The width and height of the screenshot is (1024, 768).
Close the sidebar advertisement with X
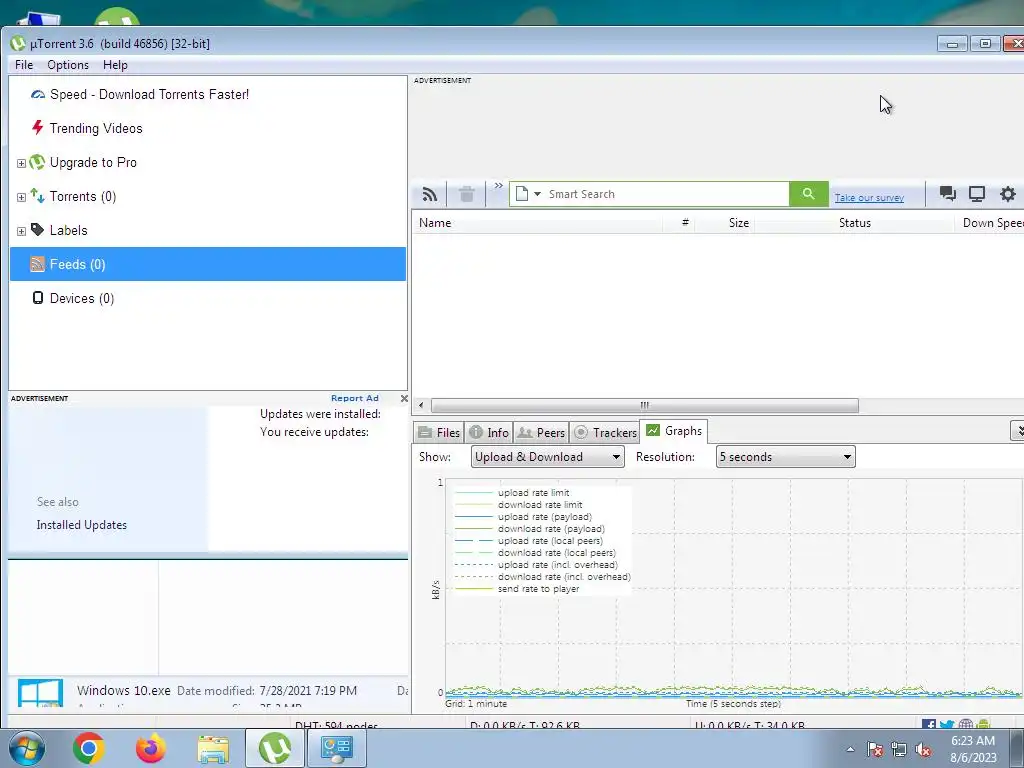[x=404, y=398]
